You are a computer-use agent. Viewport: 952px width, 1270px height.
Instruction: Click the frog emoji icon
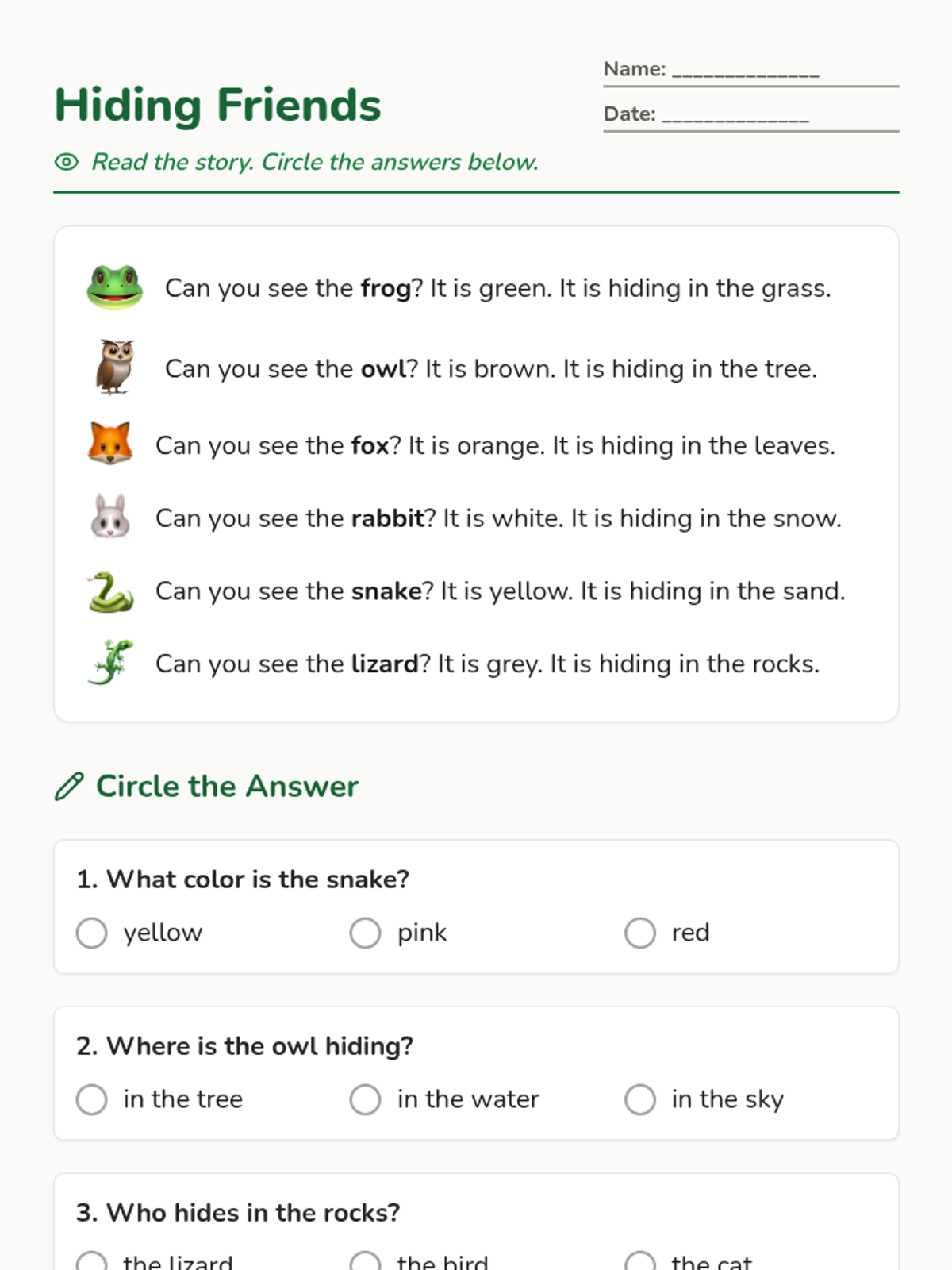pos(115,287)
